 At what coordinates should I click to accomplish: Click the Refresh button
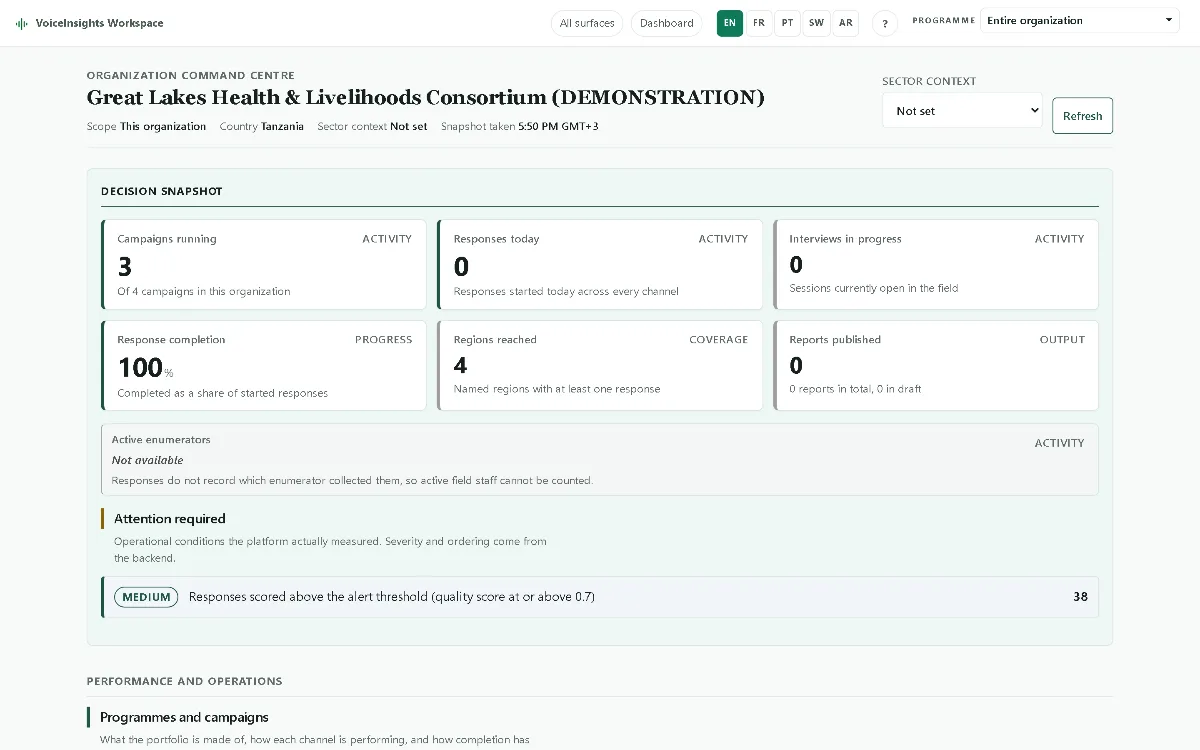click(x=1082, y=116)
